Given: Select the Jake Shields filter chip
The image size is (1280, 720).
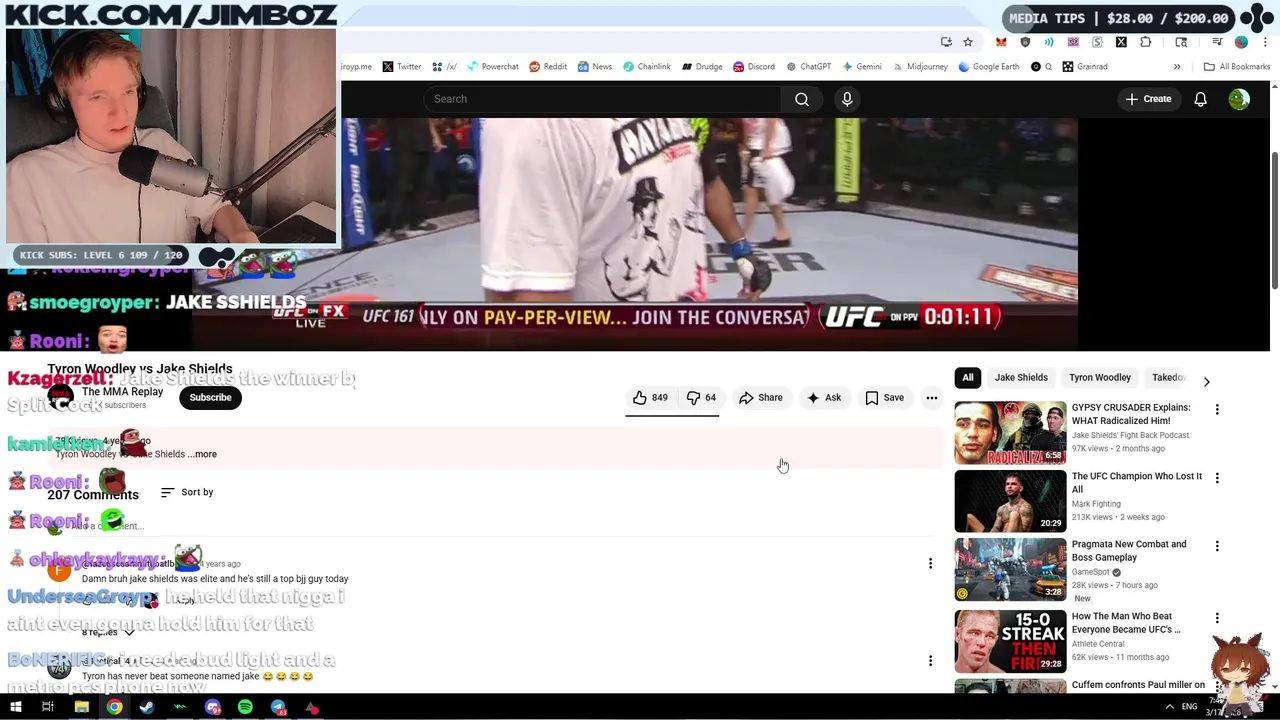Looking at the screenshot, I should pos(1021,378).
